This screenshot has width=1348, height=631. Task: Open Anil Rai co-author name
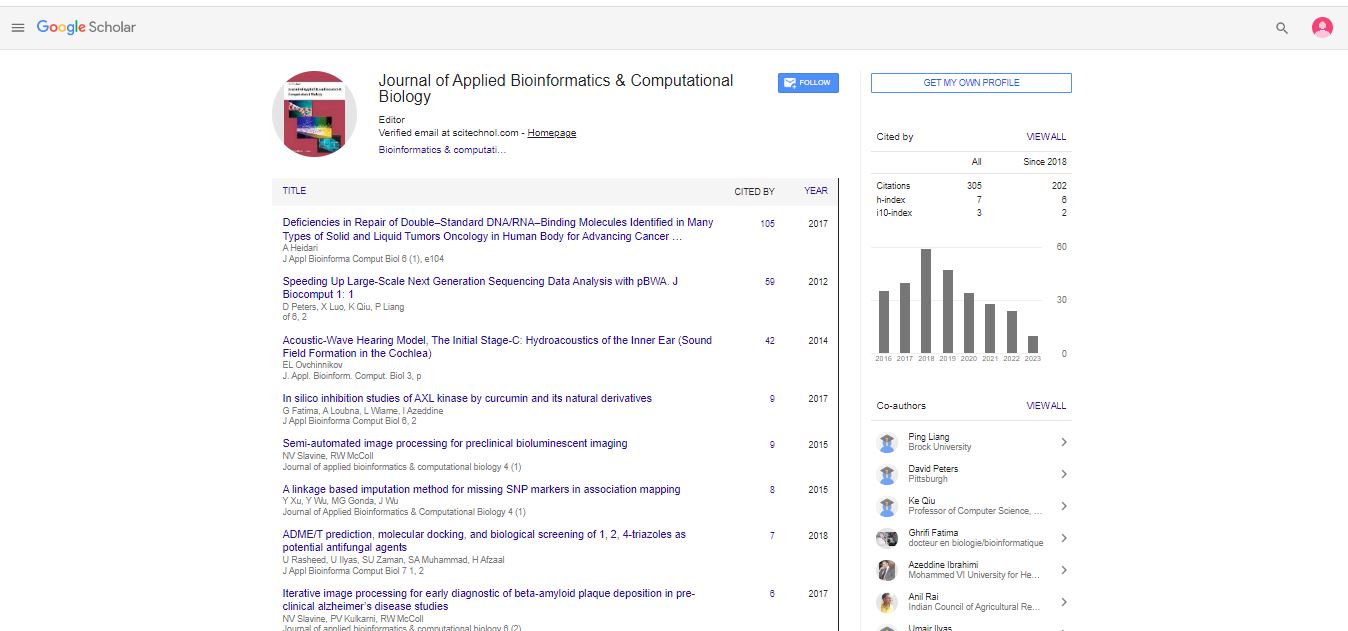[924, 597]
